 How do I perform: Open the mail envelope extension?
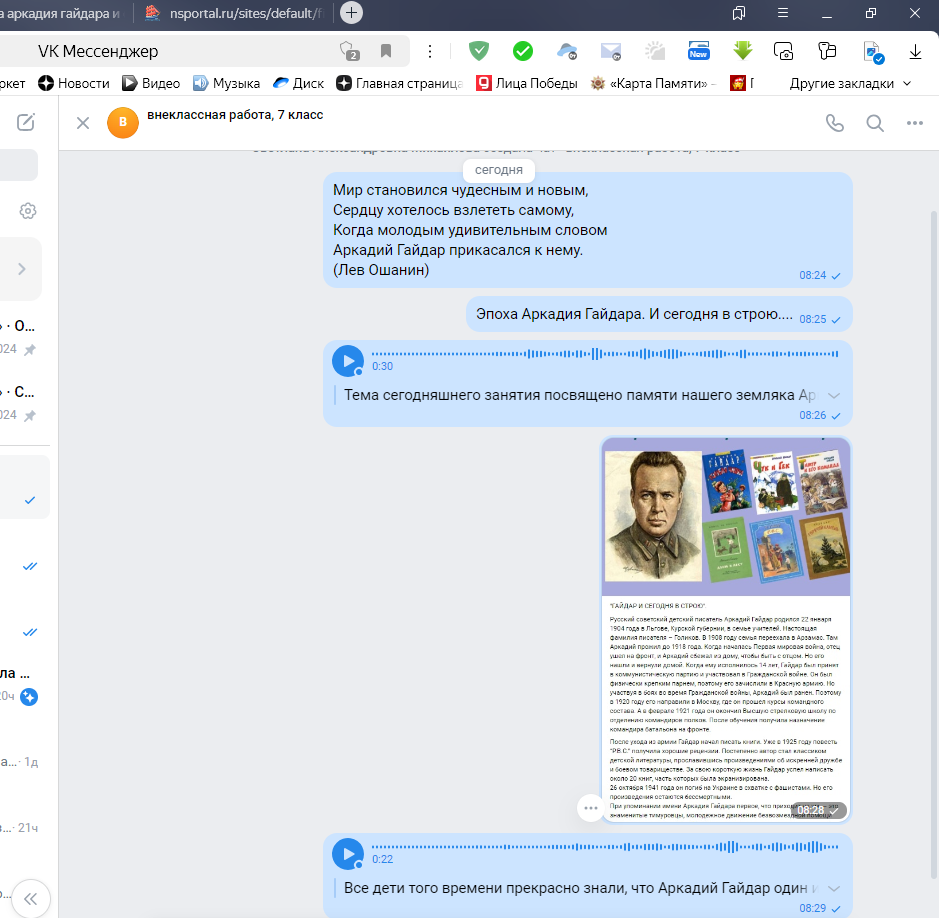(611, 51)
